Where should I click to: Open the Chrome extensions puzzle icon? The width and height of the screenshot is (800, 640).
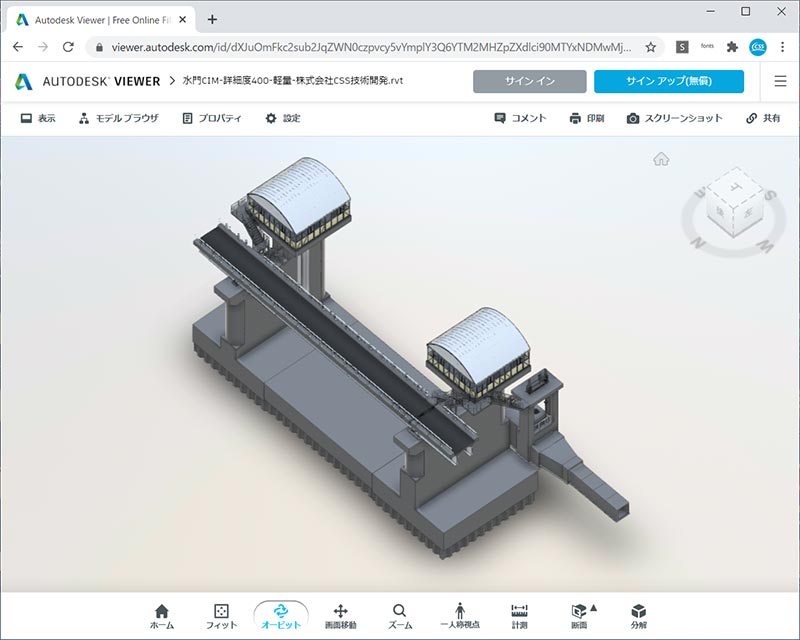732,47
